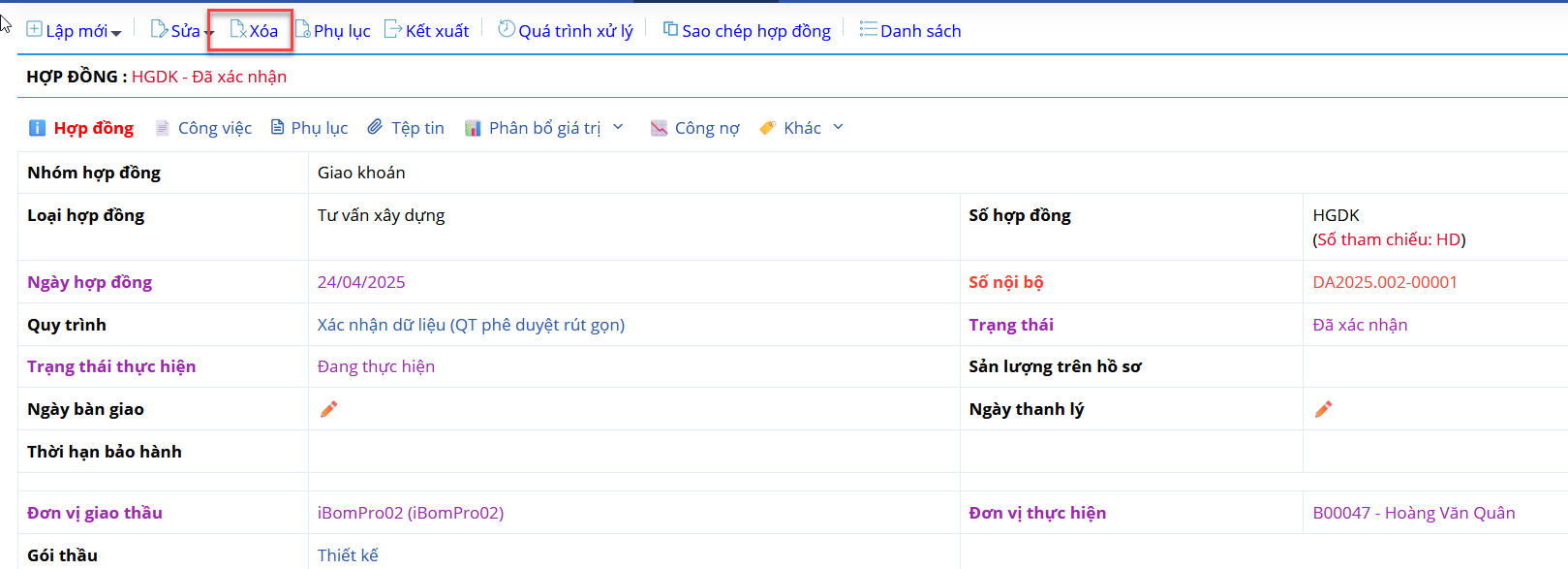Click the Công nợ tab icon

(659, 128)
